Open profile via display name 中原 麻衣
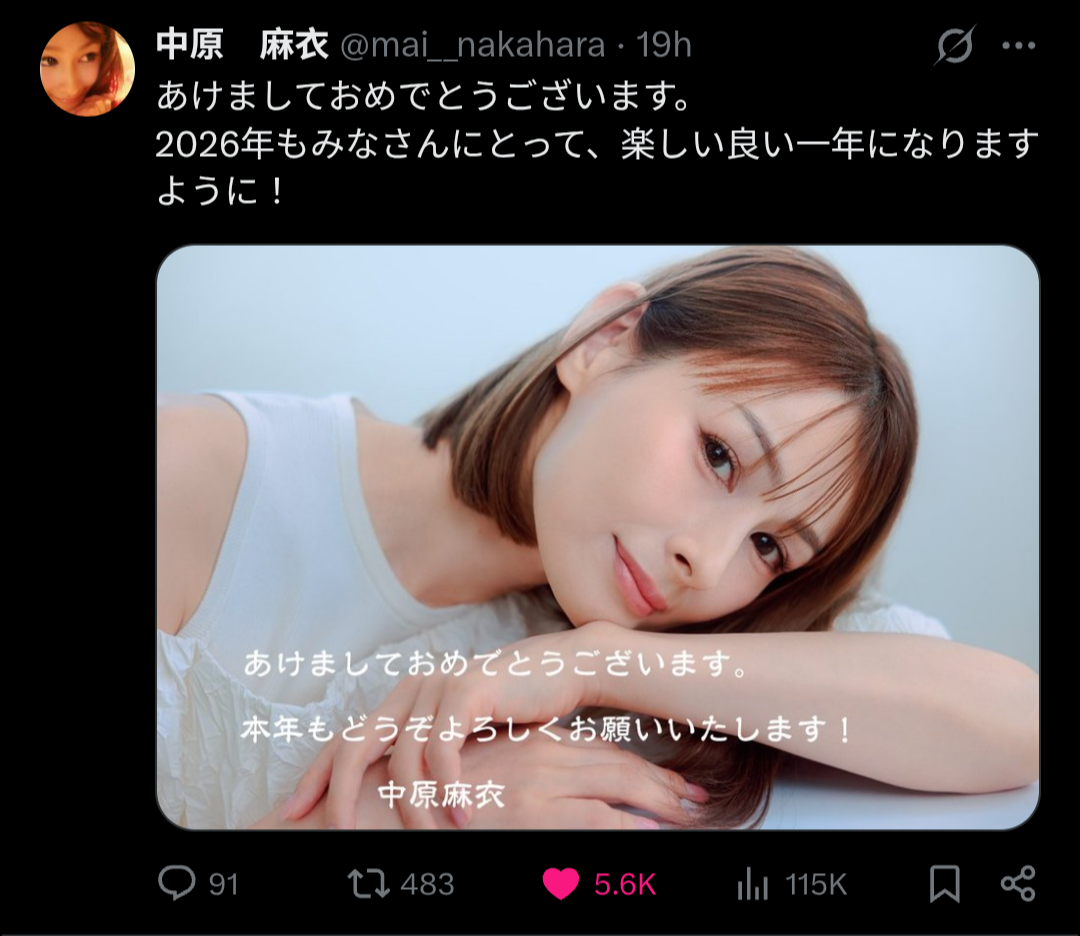The image size is (1080, 936). pyautogui.click(x=242, y=45)
